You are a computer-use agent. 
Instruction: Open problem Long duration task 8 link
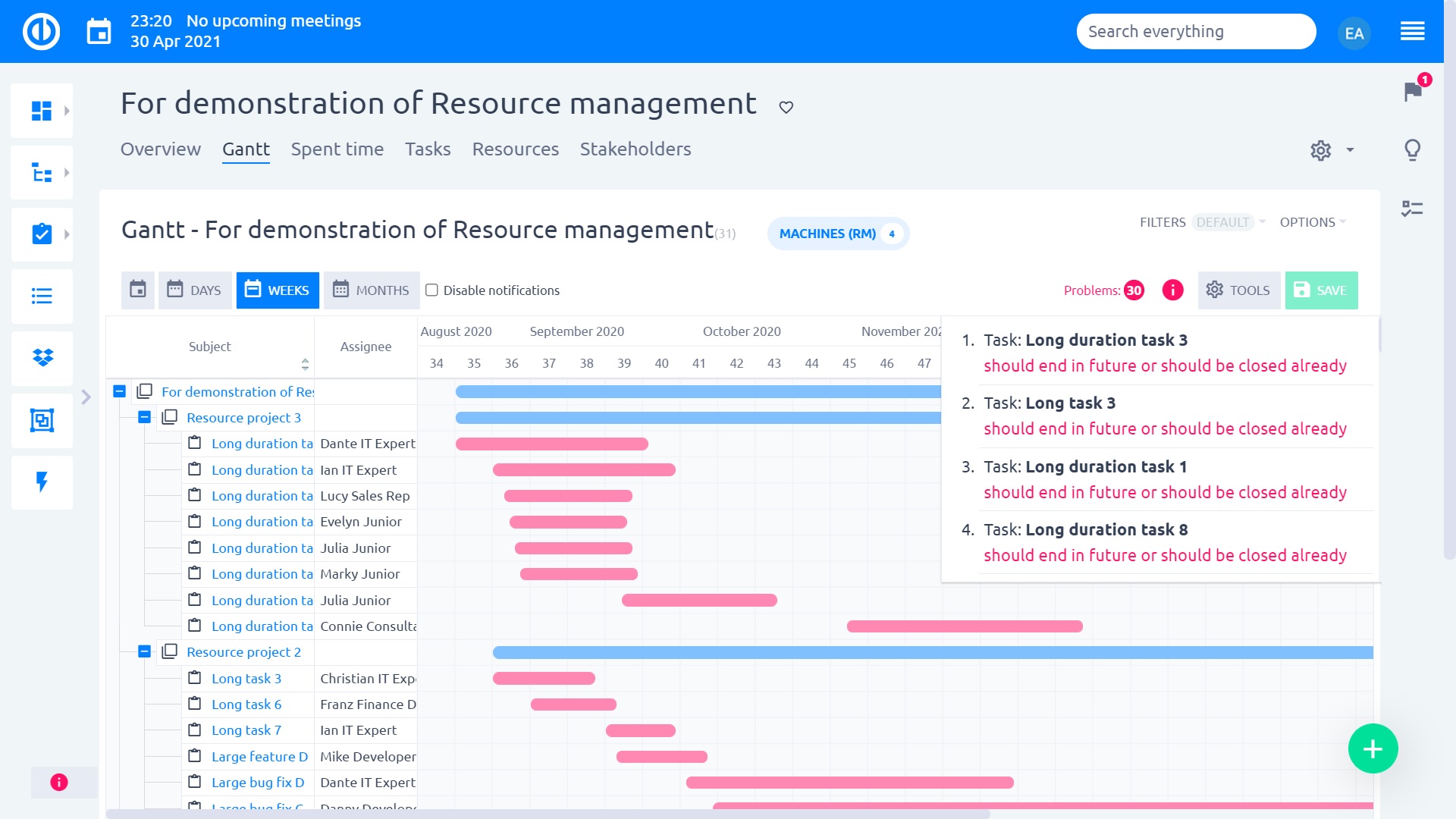1106,529
